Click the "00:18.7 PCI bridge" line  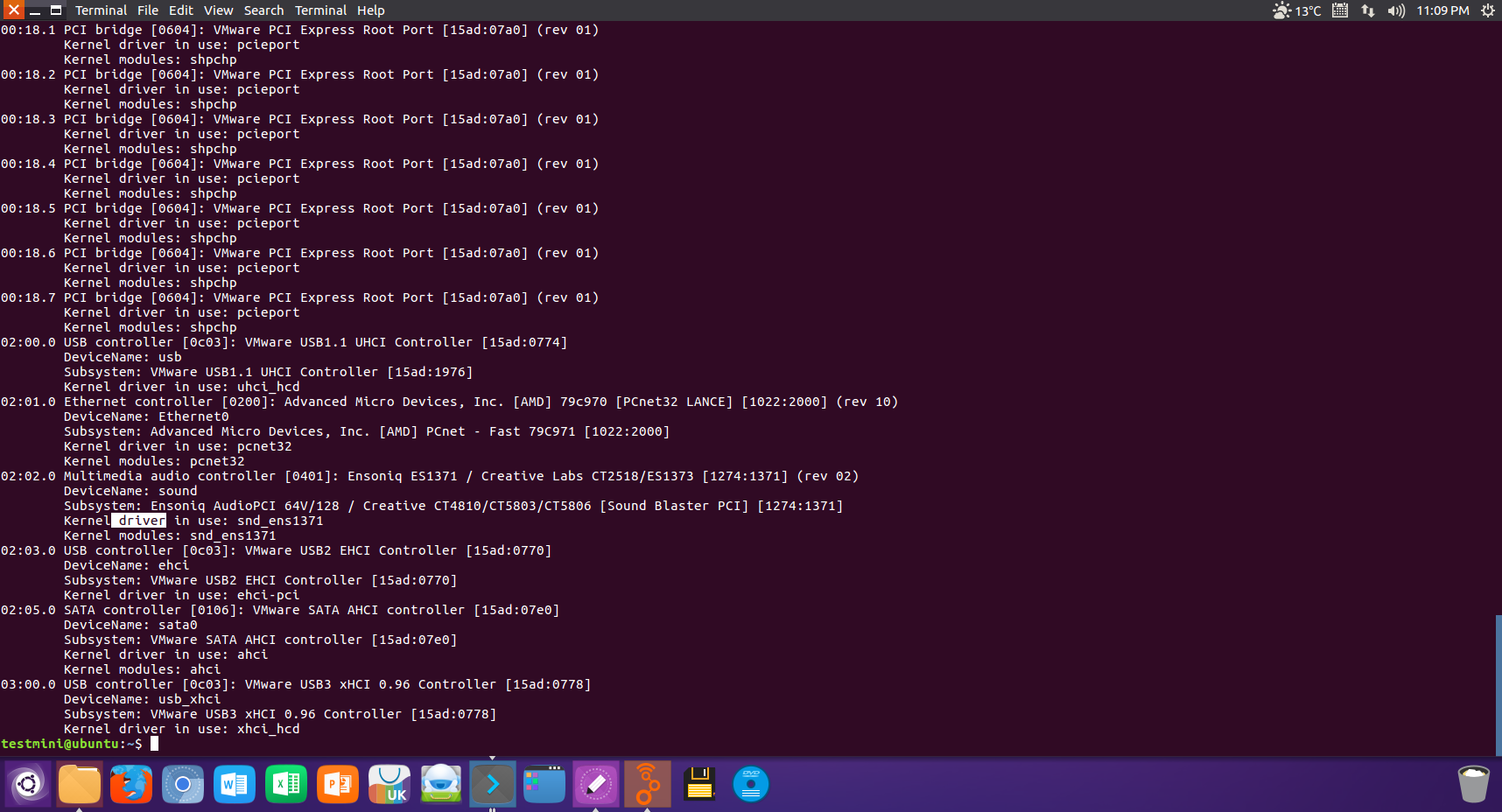(x=300, y=297)
